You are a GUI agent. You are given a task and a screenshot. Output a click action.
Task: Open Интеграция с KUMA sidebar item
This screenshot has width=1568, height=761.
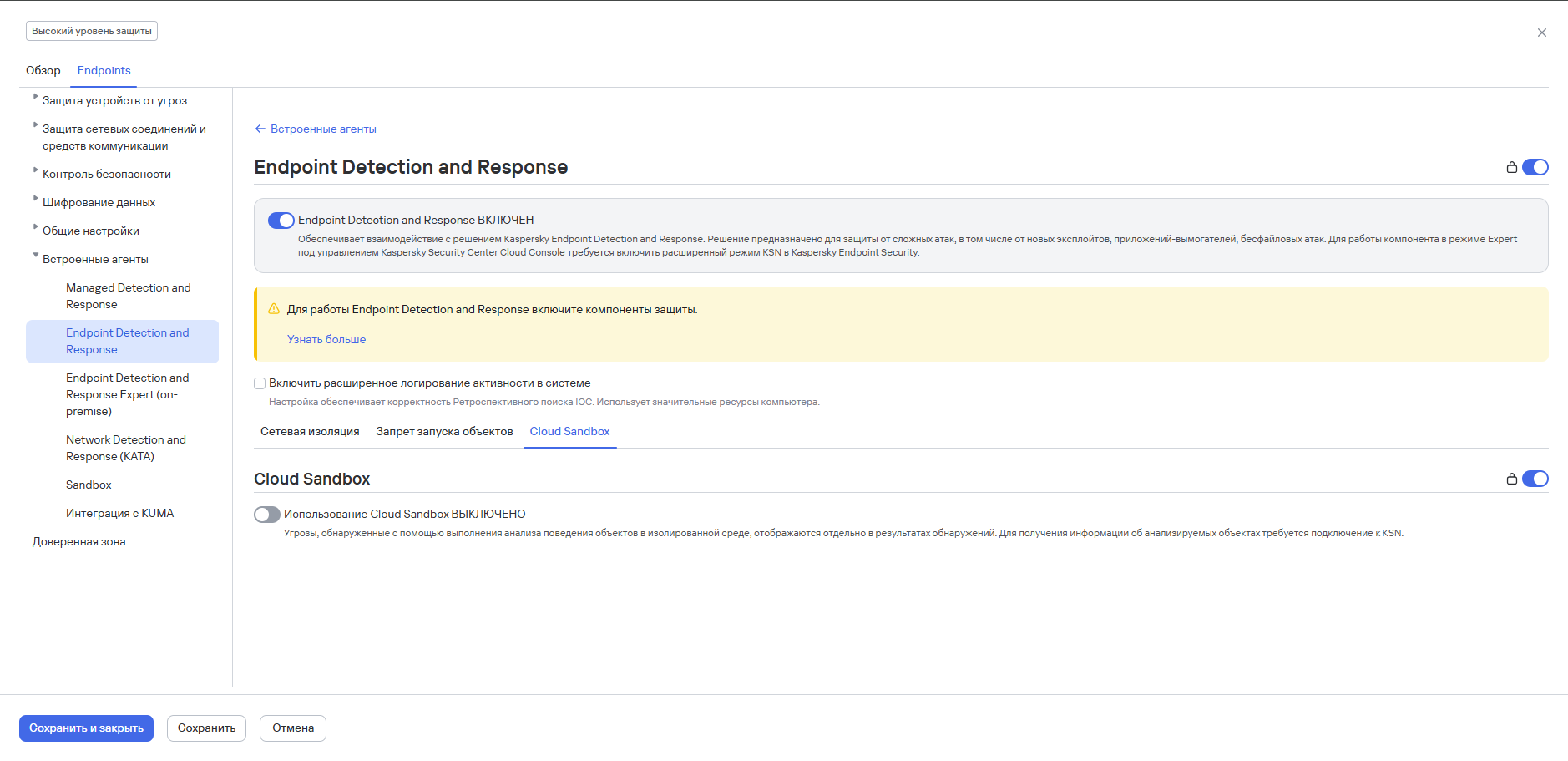click(x=120, y=513)
